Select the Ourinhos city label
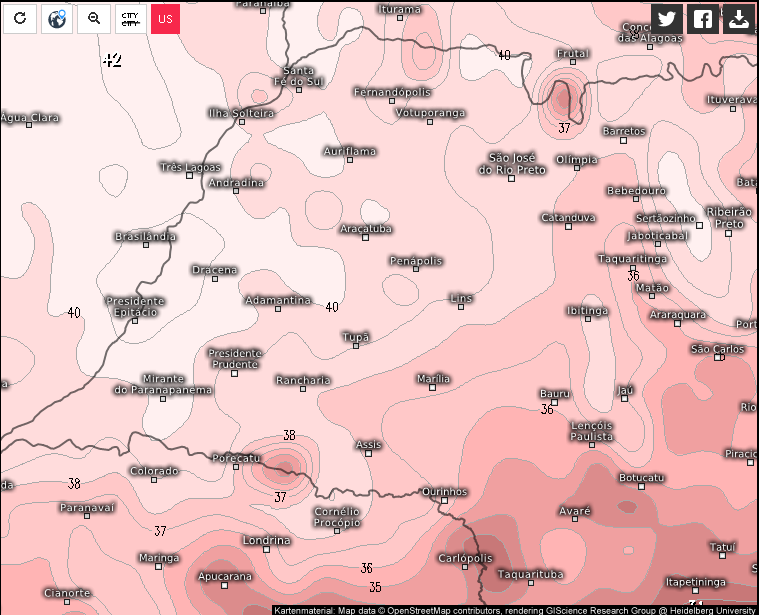The width and height of the screenshot is (760, 615). [445, 491]
